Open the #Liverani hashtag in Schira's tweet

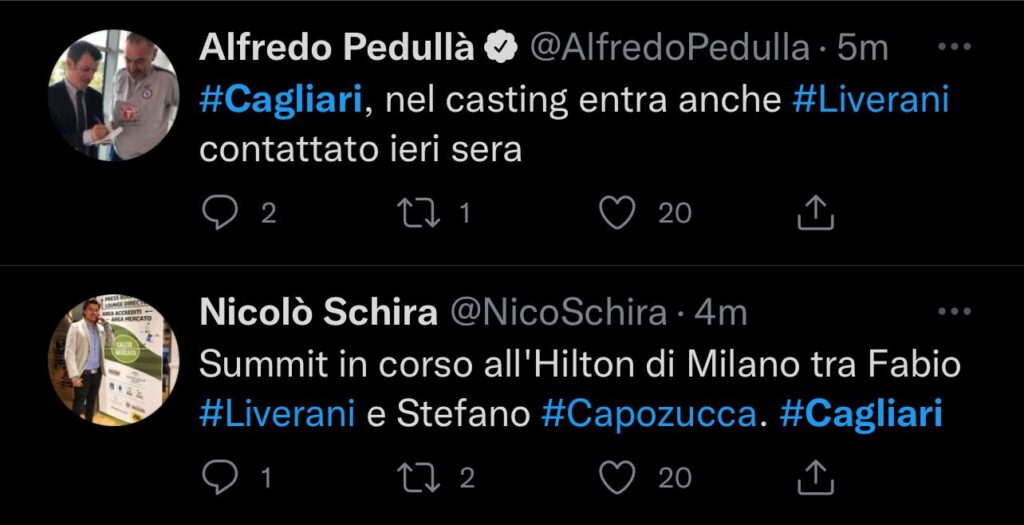coord(276,415)
